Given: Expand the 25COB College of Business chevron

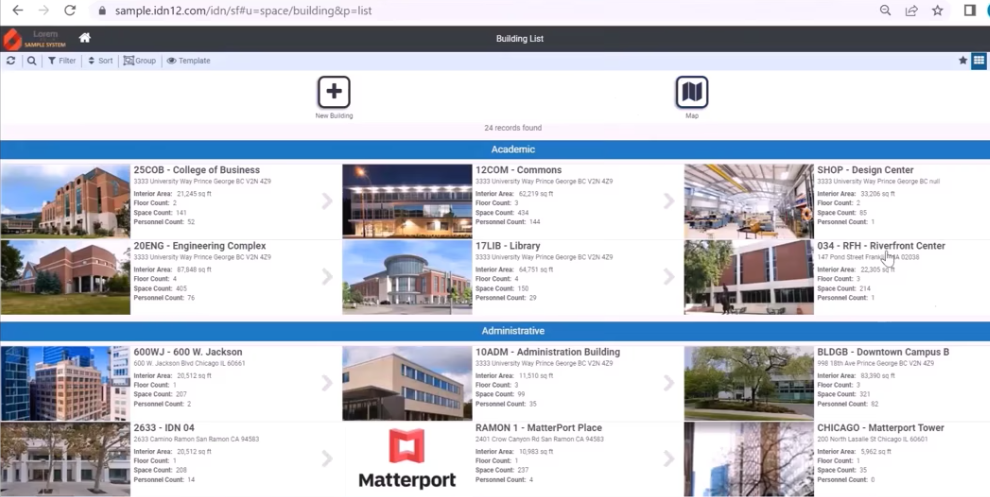Looking at the screenshot, I should tap(327, 201).
